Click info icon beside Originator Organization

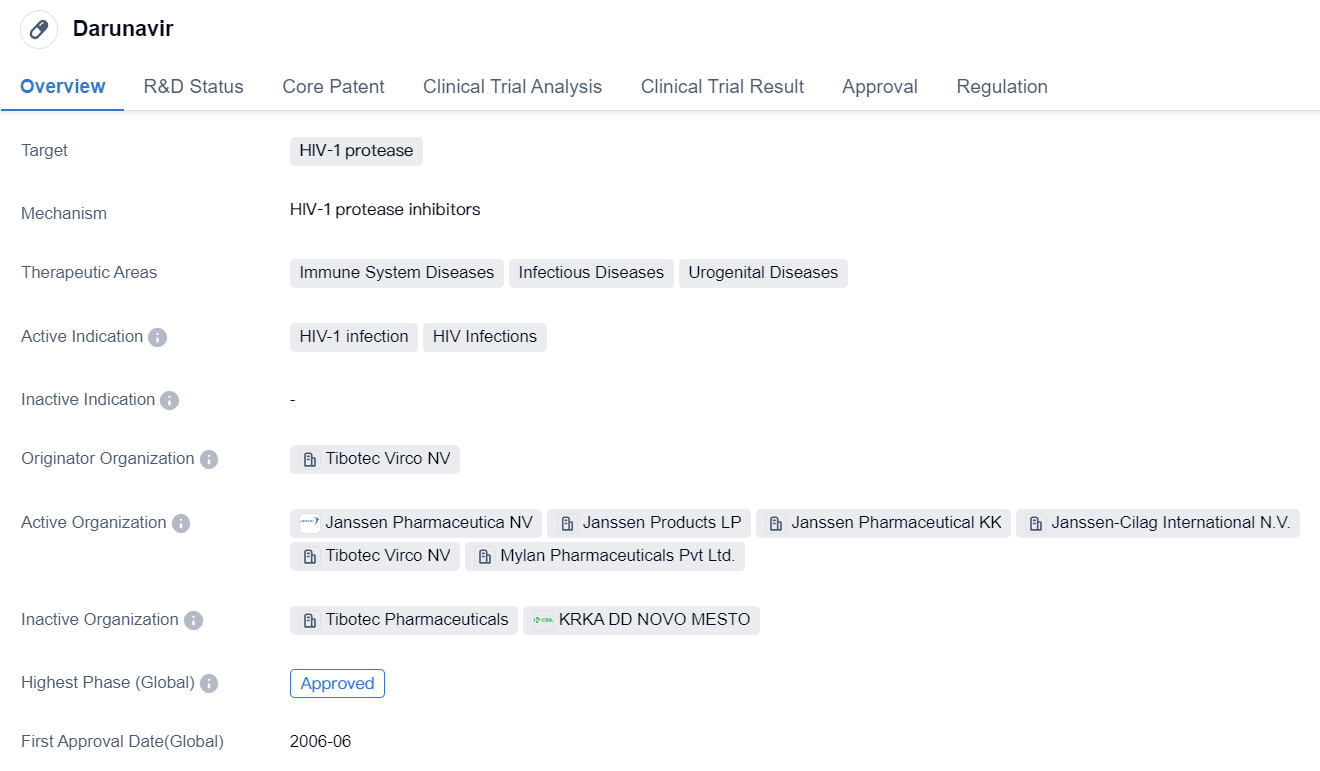[x=208, y=459]
